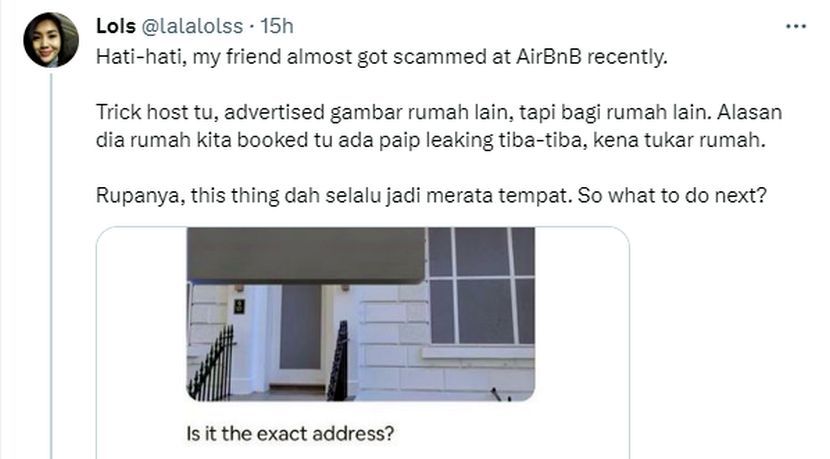Click the vertical thread line under the avatar
830x459 pixels.
pos(51,266)
